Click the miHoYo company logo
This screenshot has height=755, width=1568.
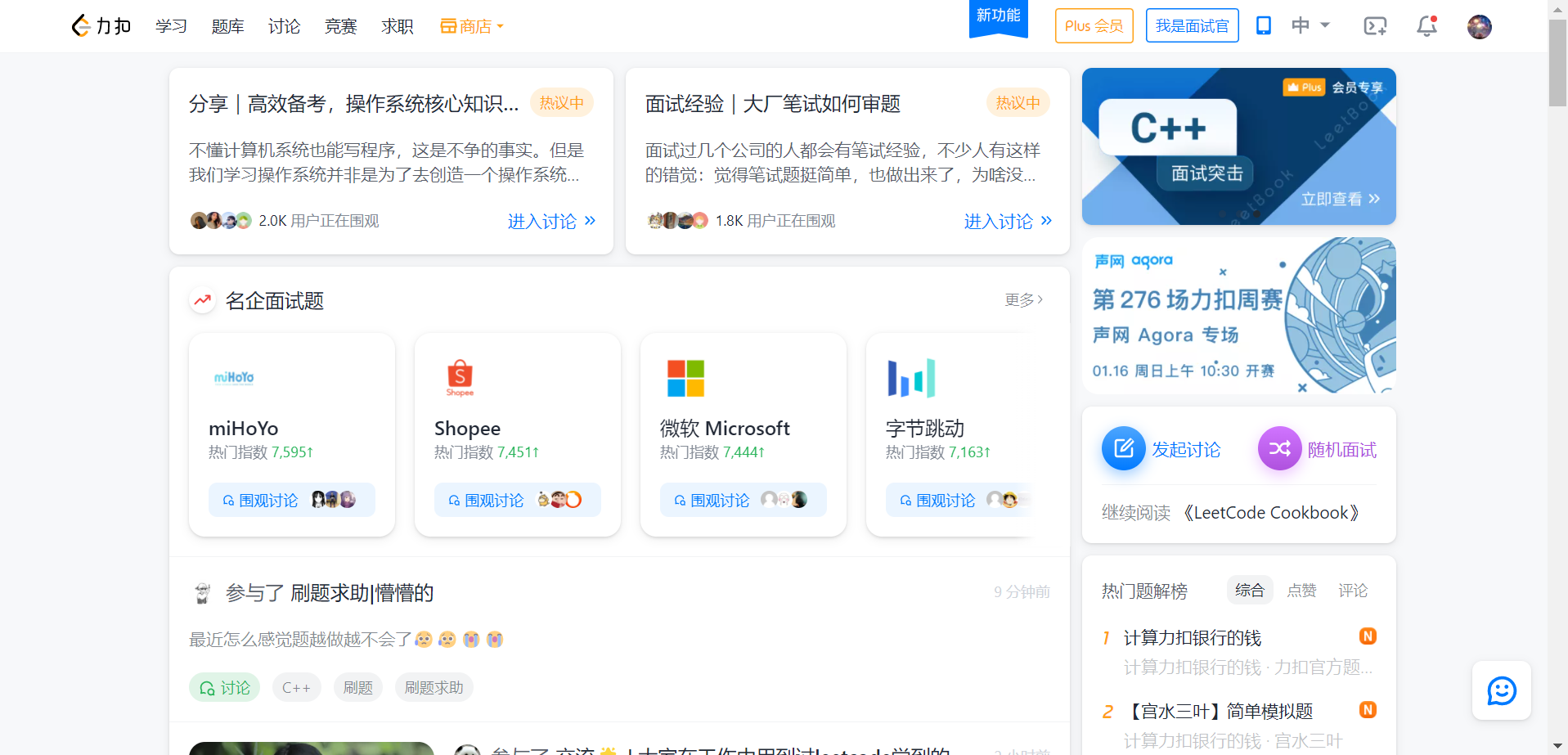point(234,378)
